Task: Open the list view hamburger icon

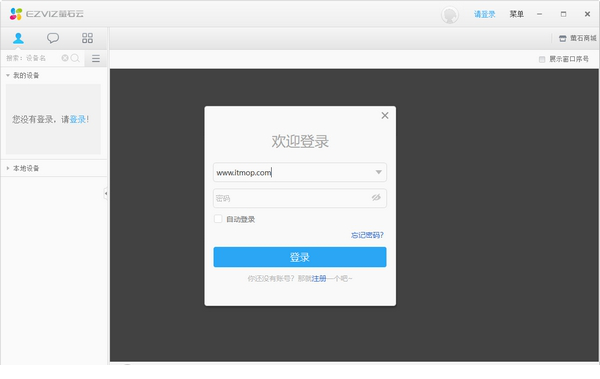Action: click(96, 58)
